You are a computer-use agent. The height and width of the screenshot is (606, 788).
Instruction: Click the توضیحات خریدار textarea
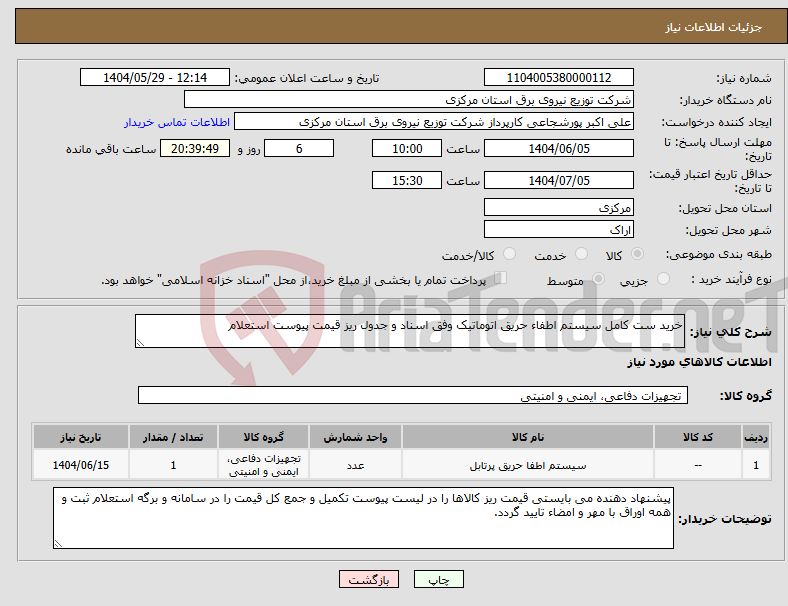363,518
